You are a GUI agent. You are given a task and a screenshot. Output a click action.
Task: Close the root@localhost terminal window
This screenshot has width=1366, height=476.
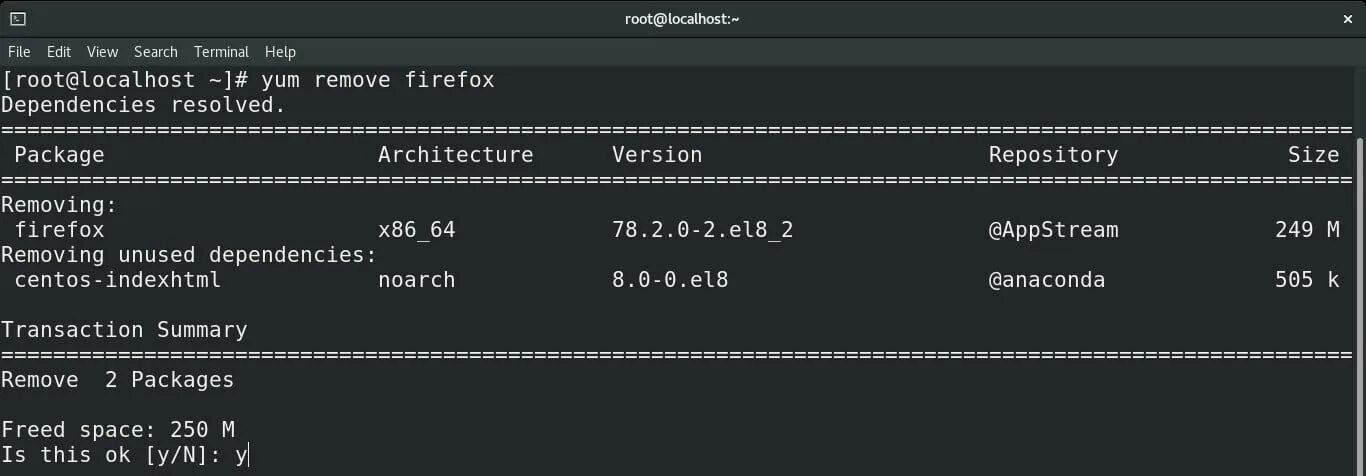tap(1347, 19)
